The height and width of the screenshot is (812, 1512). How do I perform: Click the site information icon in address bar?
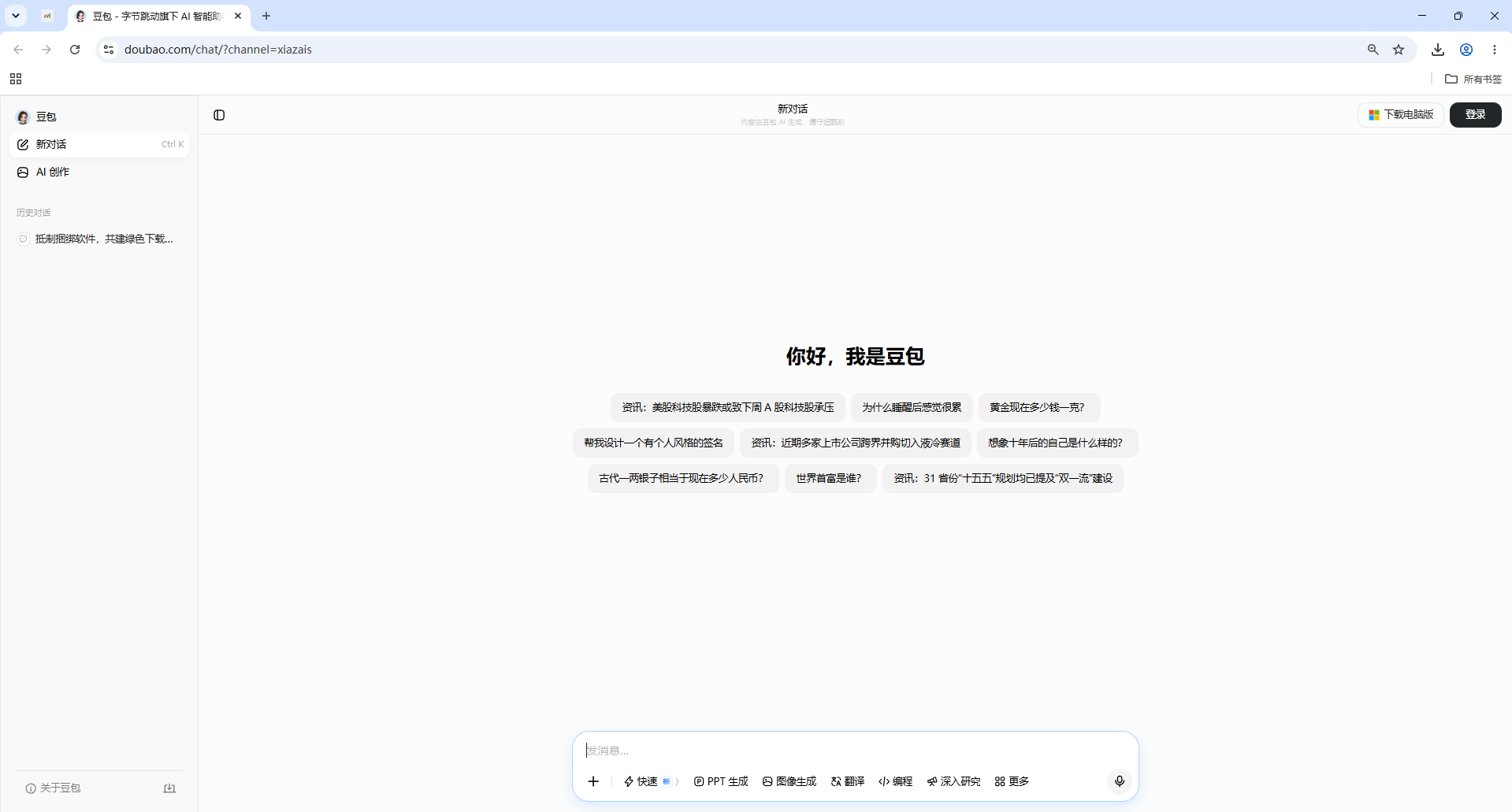coord(109,50)
